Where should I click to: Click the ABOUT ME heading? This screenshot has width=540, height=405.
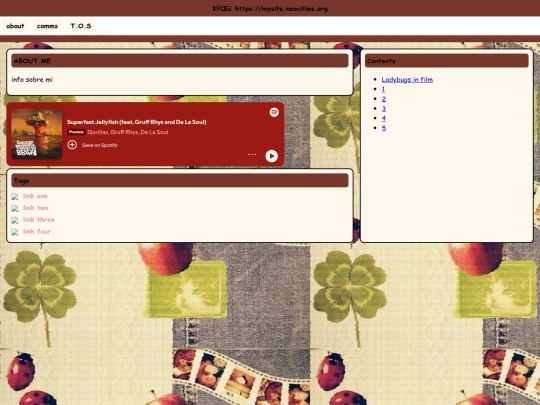click(180, 61)
